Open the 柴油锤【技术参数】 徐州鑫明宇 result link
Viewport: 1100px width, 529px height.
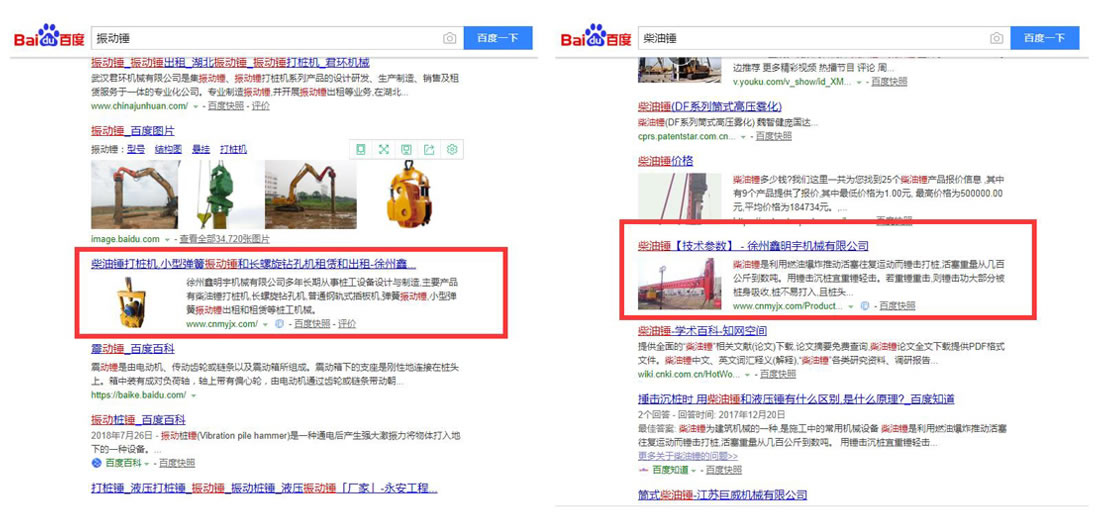tap(752, 245)
